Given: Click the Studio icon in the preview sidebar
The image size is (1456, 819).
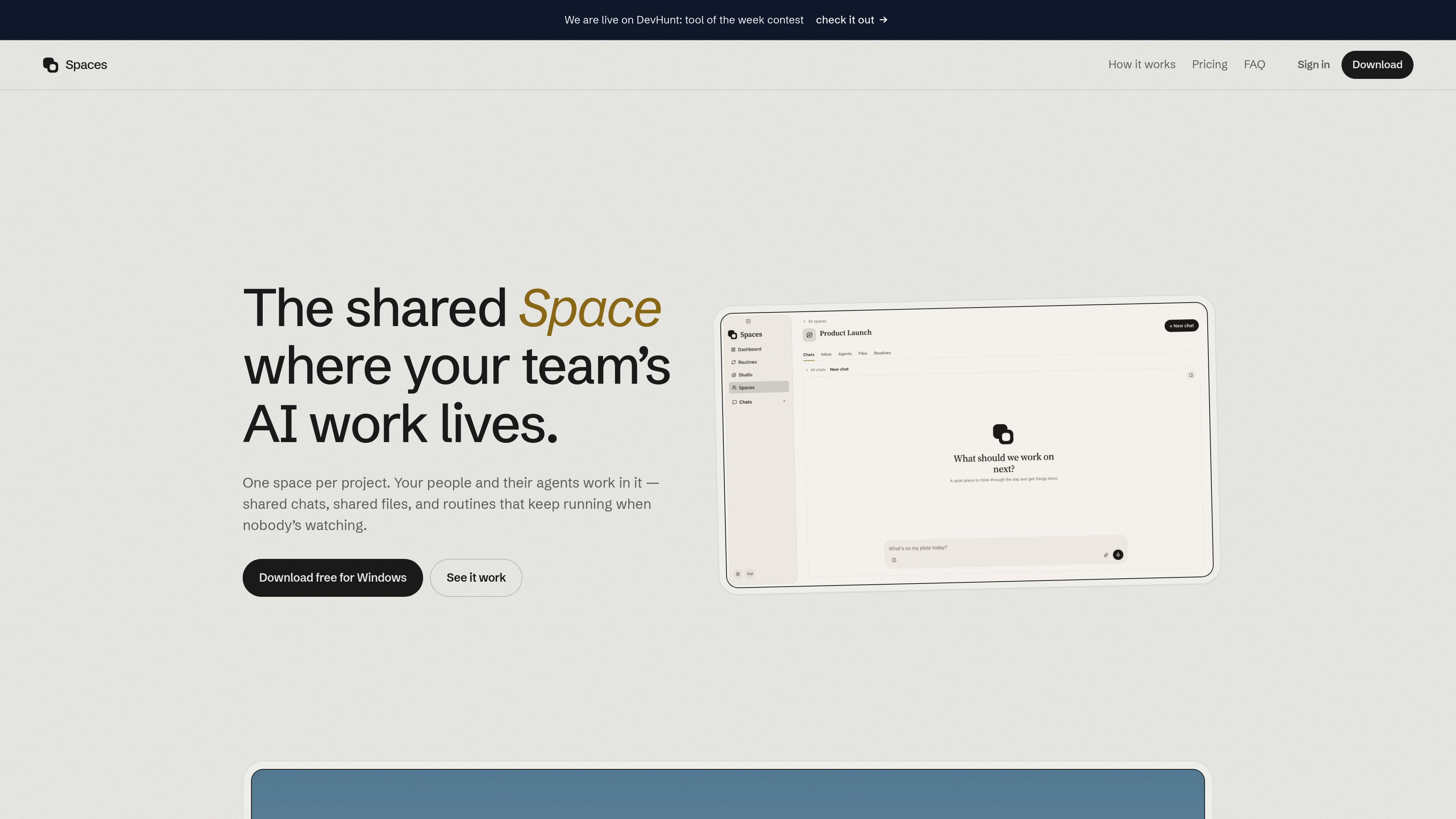Looking at the screenshot, I should tap(734, 375).
